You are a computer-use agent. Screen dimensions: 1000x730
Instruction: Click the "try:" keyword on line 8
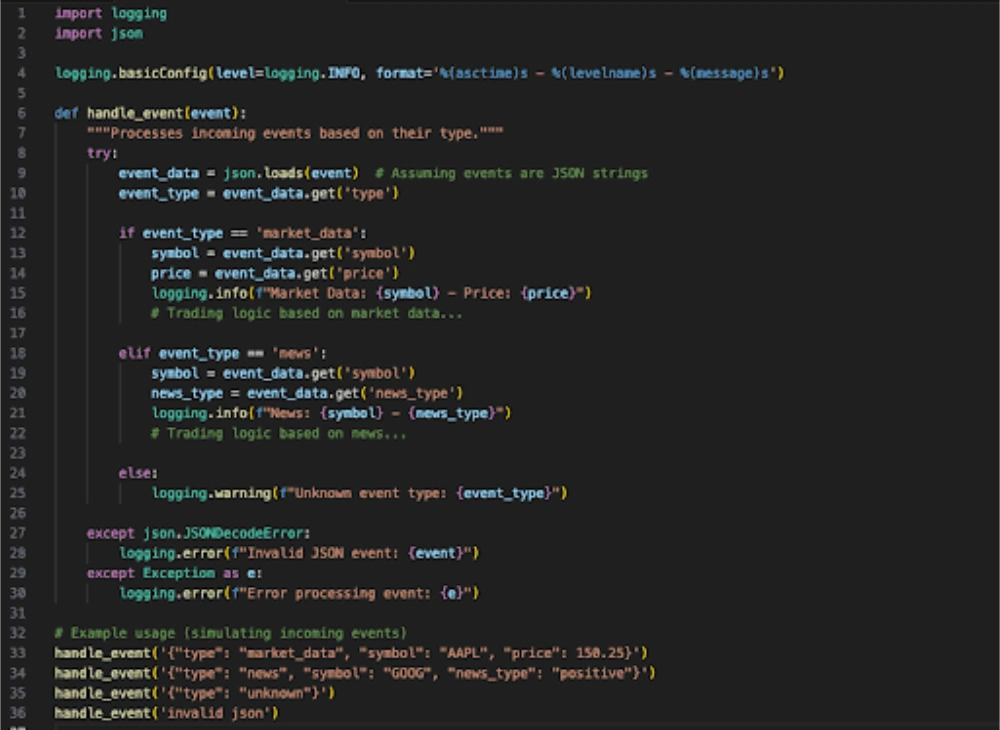(x=102, y=153)
